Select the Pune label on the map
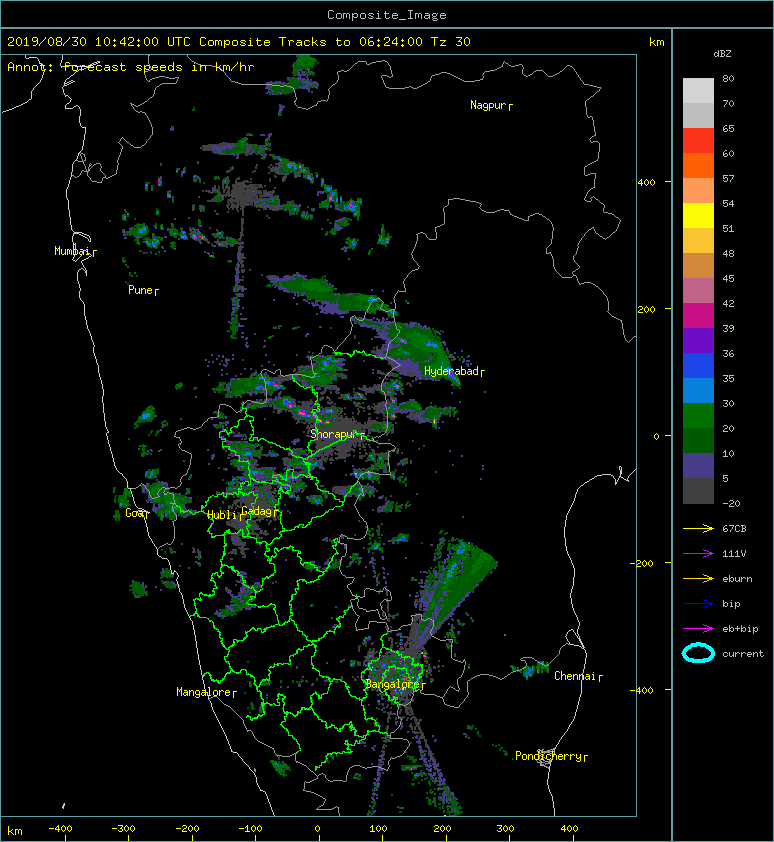Screen dimensions: 774x842 click(140, 290)
